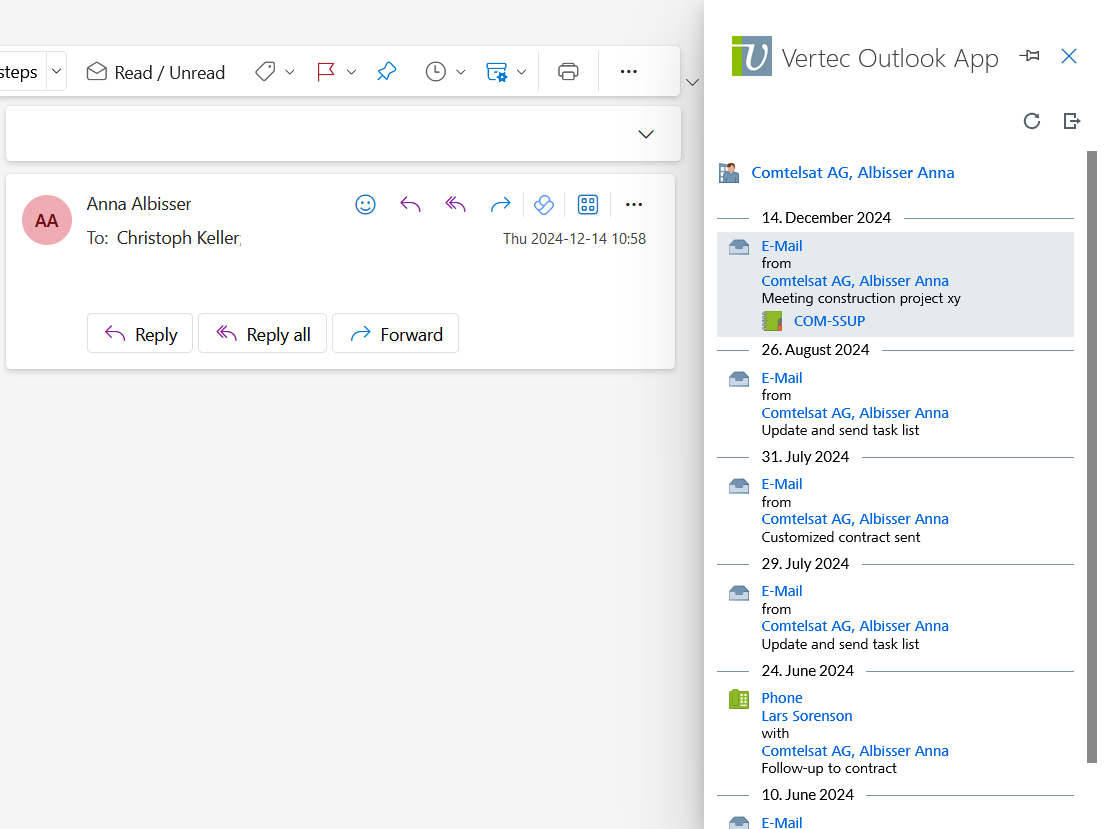Click the Copilot icon in message header
Viewport: 1104px width, 829px height.
pyautogui.click(x=543, y=205)
